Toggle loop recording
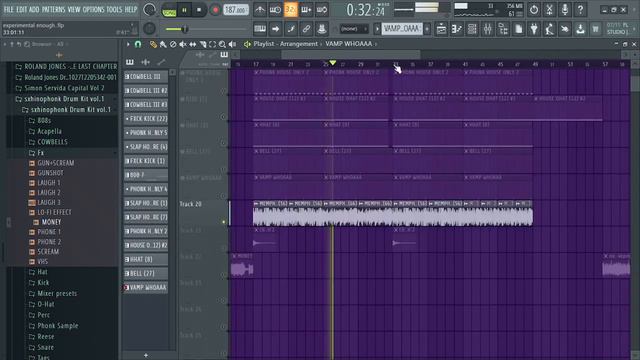The width and height of the screenshot is (640, 360). [x=322, y=9]
